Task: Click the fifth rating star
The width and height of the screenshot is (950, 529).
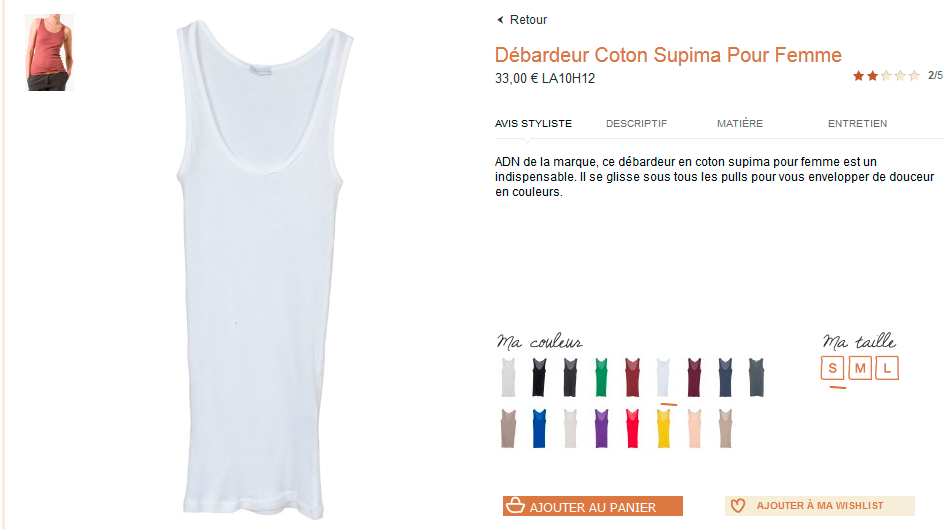Action: click(914, 76)
